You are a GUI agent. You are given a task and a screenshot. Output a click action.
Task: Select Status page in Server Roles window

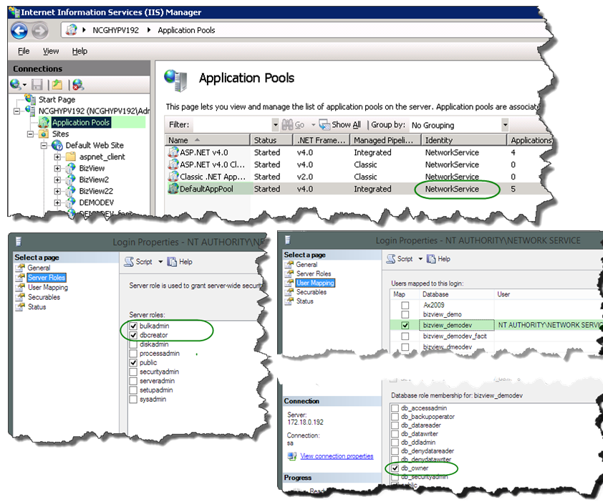click(x=37, y=307)
